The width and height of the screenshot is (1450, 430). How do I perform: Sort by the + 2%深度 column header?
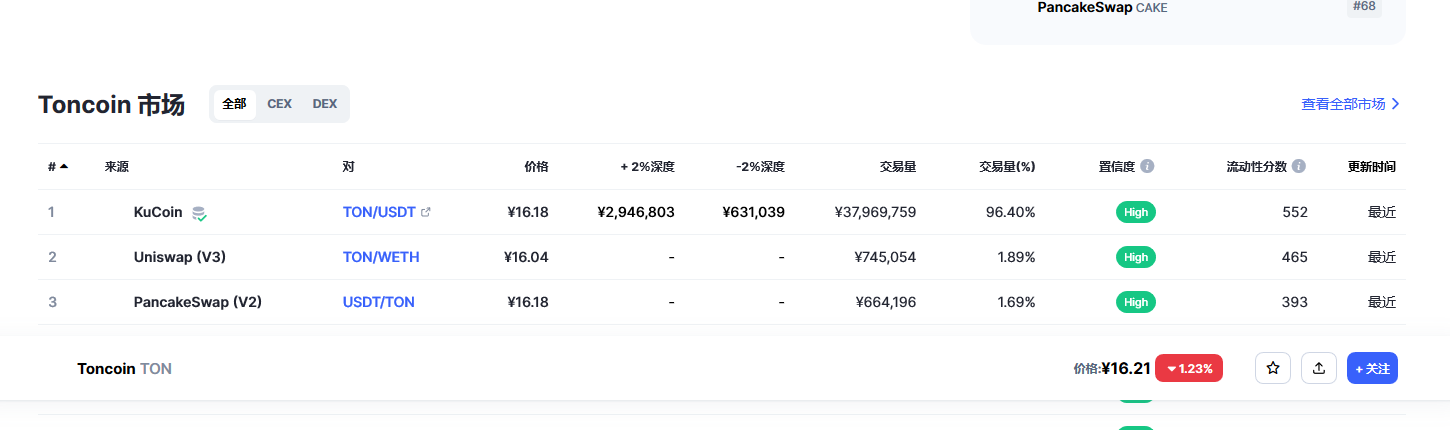647,166
